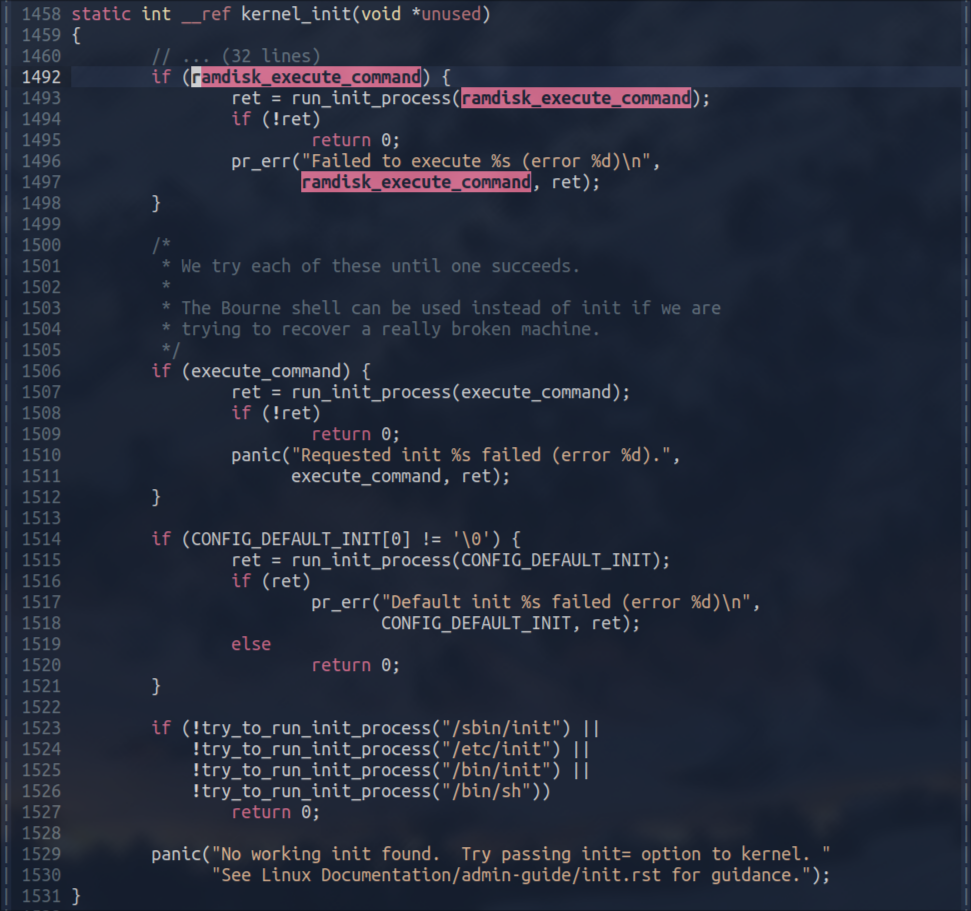Image resolution: width=971 pixels, height=911 pixels.
Task: Place cursor on return 0 at line 1527
Action: pos(275,812)
